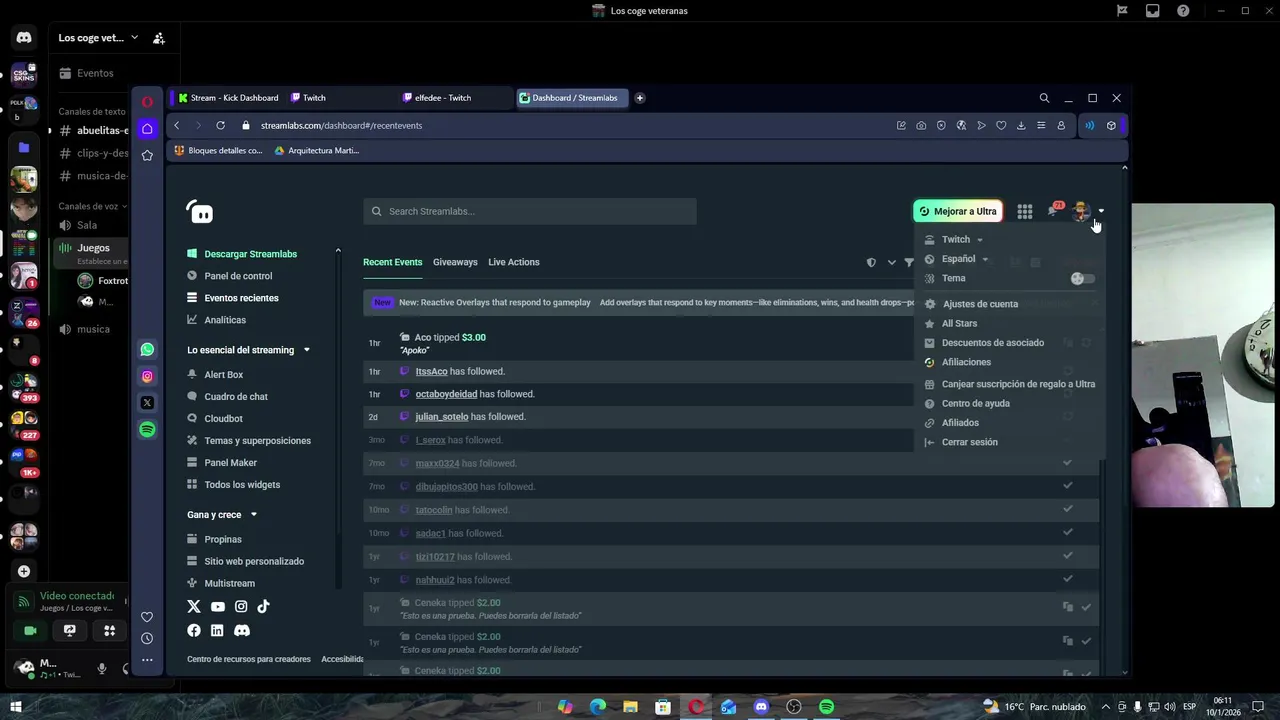Switch to the Live Actions tab
The width and height of the screenshot is (1280, 720).
[x=514, y=262]
